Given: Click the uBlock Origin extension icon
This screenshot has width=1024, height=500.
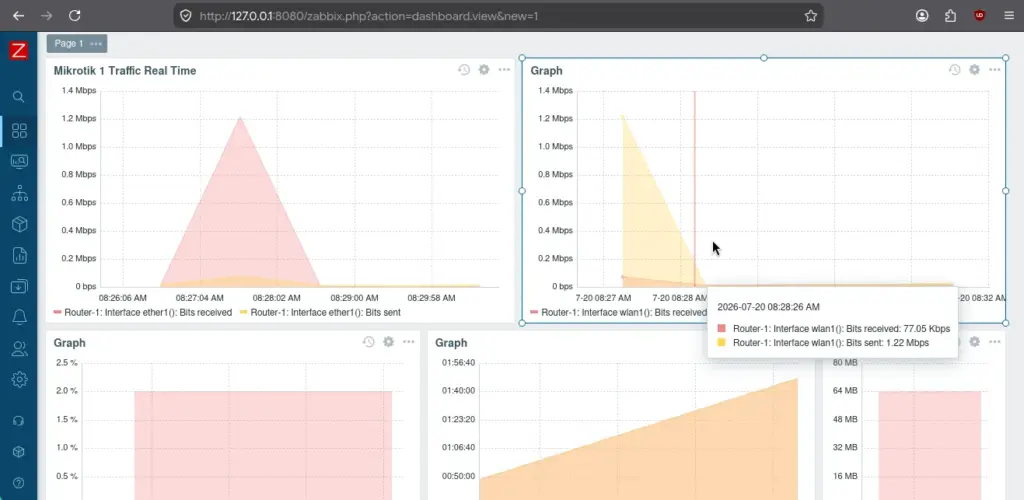Looking at the screenshot, I should pyautogui.click(x=980, y=16).
